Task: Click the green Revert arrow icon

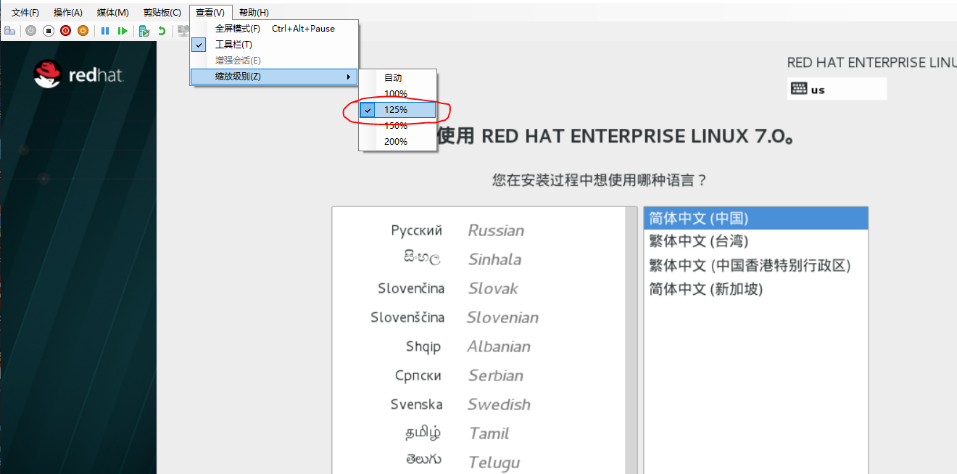Action: click(162, 31)
